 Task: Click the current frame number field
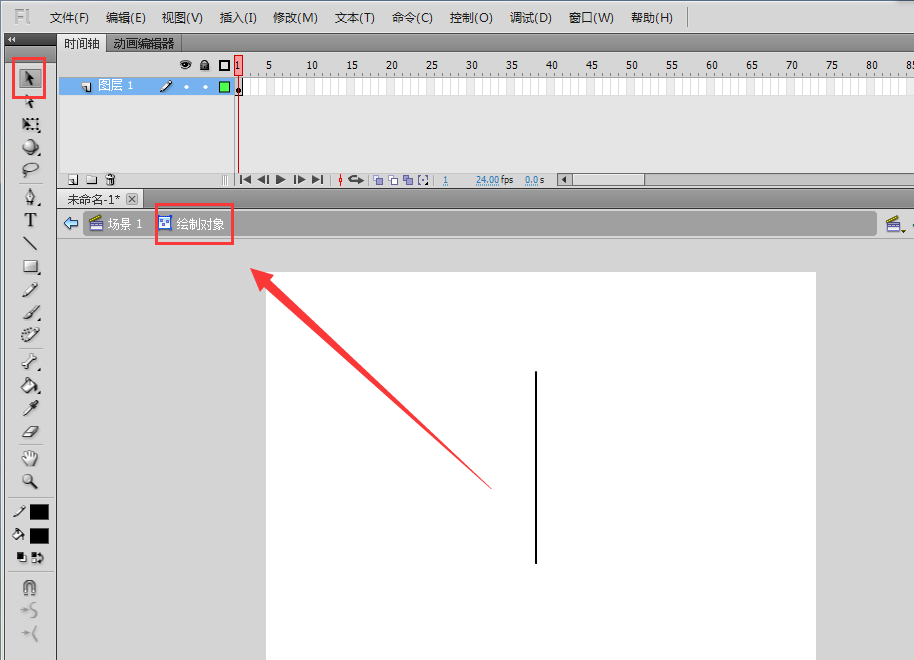point(445,180)
